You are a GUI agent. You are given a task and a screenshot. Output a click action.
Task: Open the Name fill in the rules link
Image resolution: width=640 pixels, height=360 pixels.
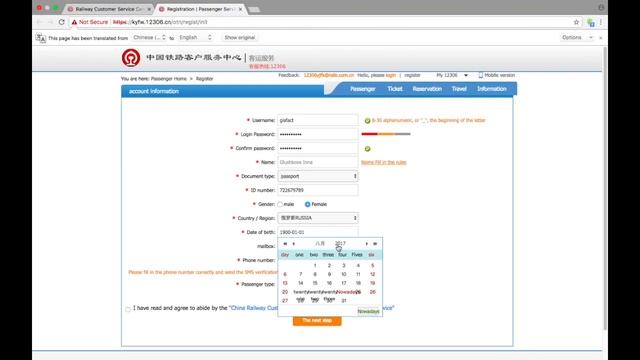(384, 162)
